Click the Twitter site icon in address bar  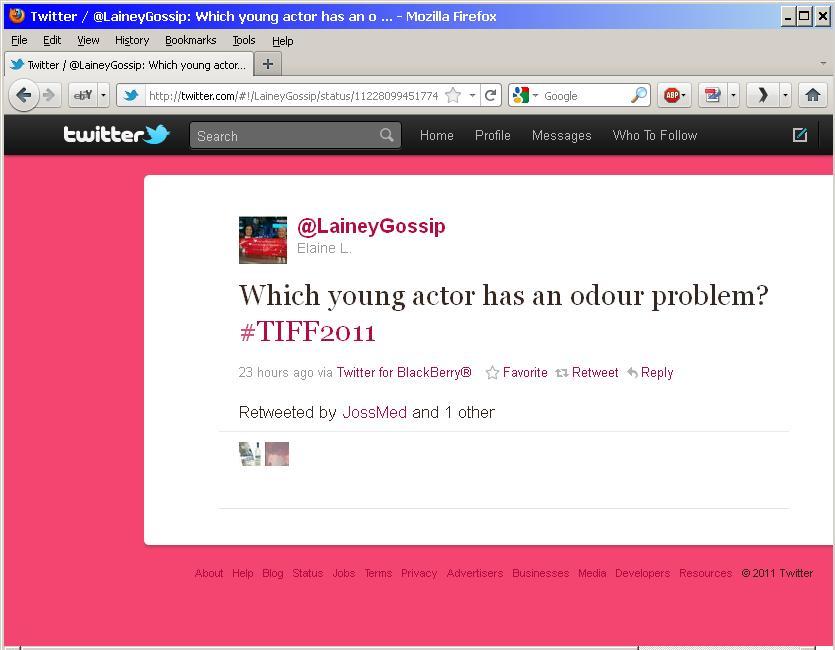(x=131, y=95)
